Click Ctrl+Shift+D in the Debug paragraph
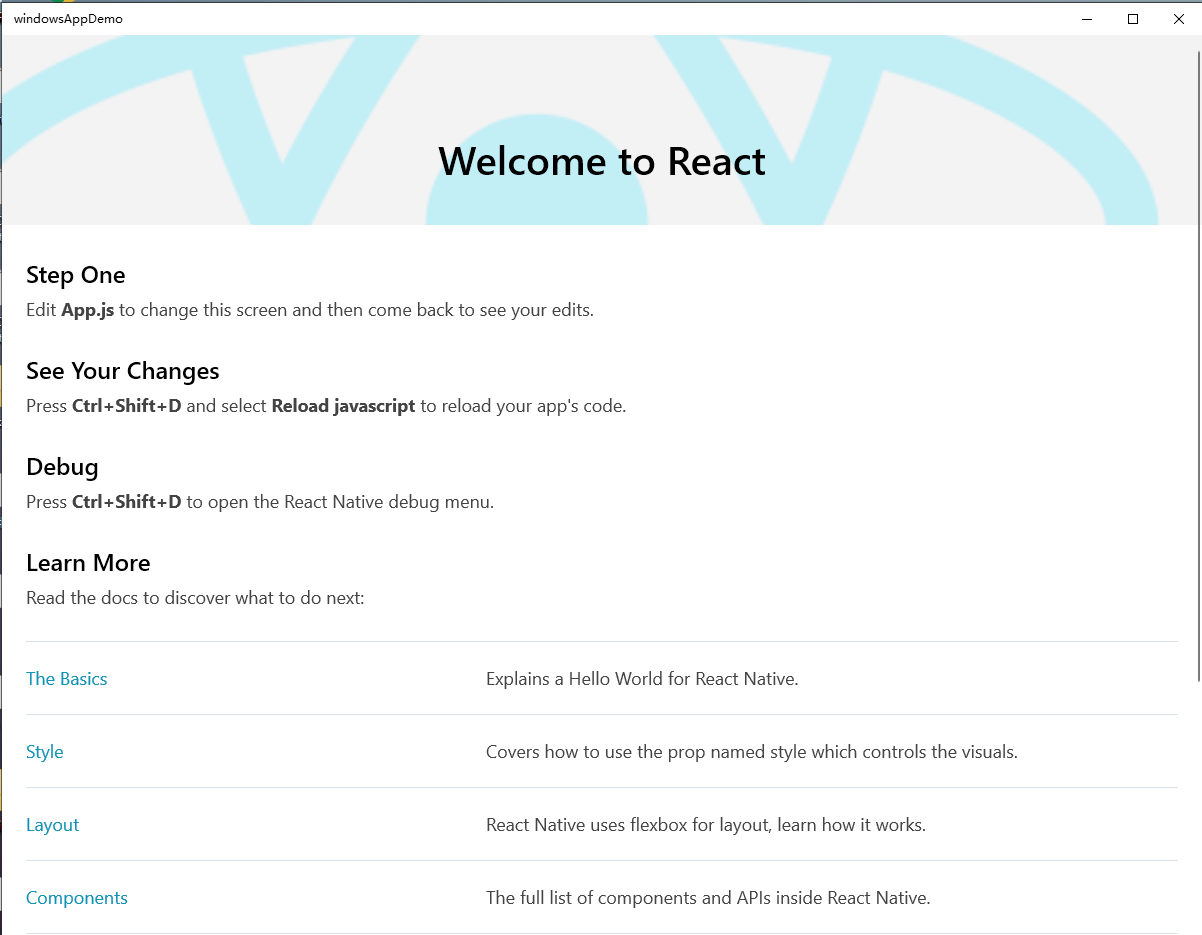 coord(127,502)
